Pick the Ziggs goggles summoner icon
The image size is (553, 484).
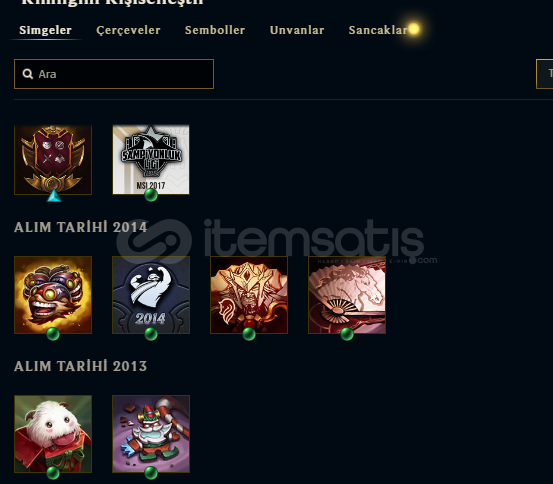click(53, 295)
